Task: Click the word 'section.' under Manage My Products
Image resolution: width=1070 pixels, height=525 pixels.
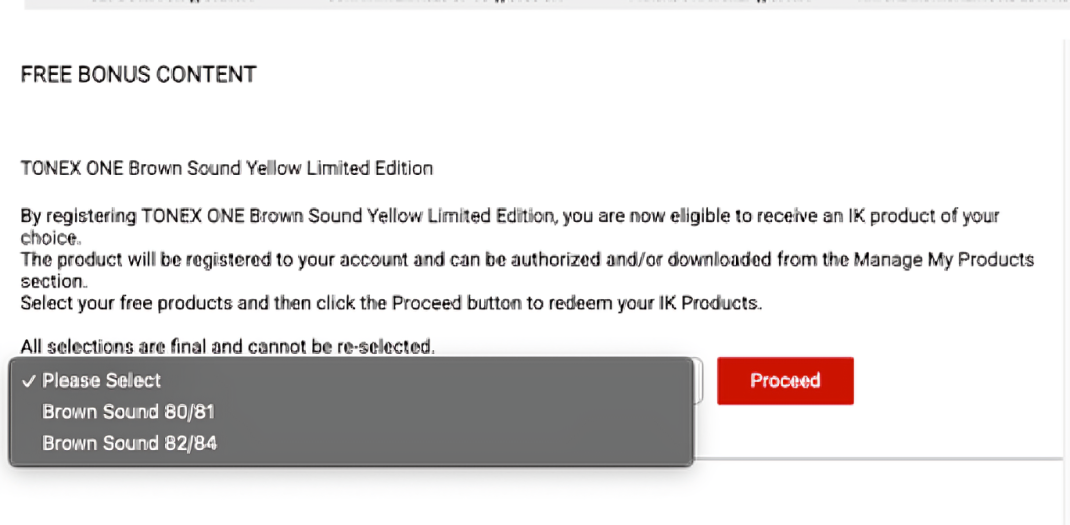Action: [53, 281]
